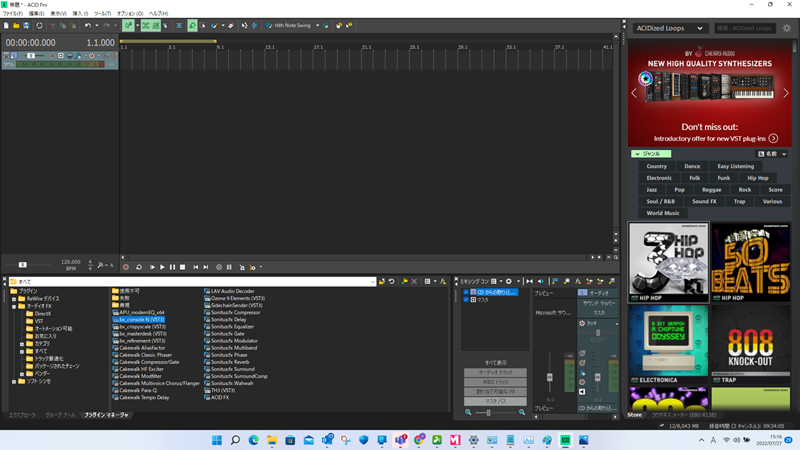Click the refresh icon in Plug-in Manager toolbar

tap(391, 281)
